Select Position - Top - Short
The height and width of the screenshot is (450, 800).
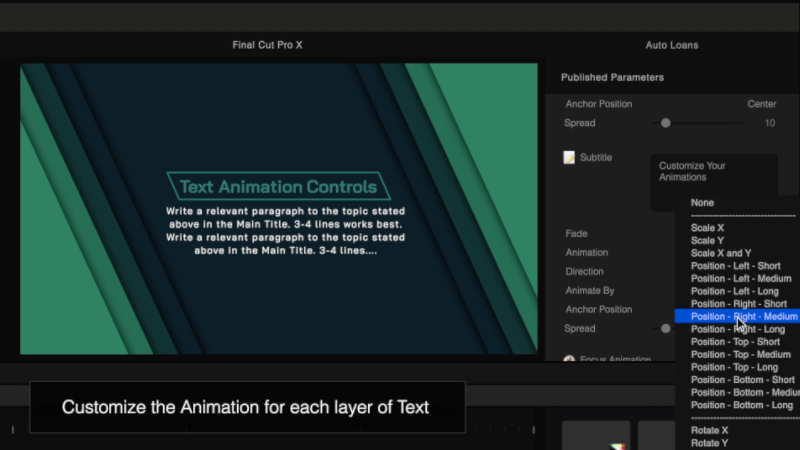point(735,342)
